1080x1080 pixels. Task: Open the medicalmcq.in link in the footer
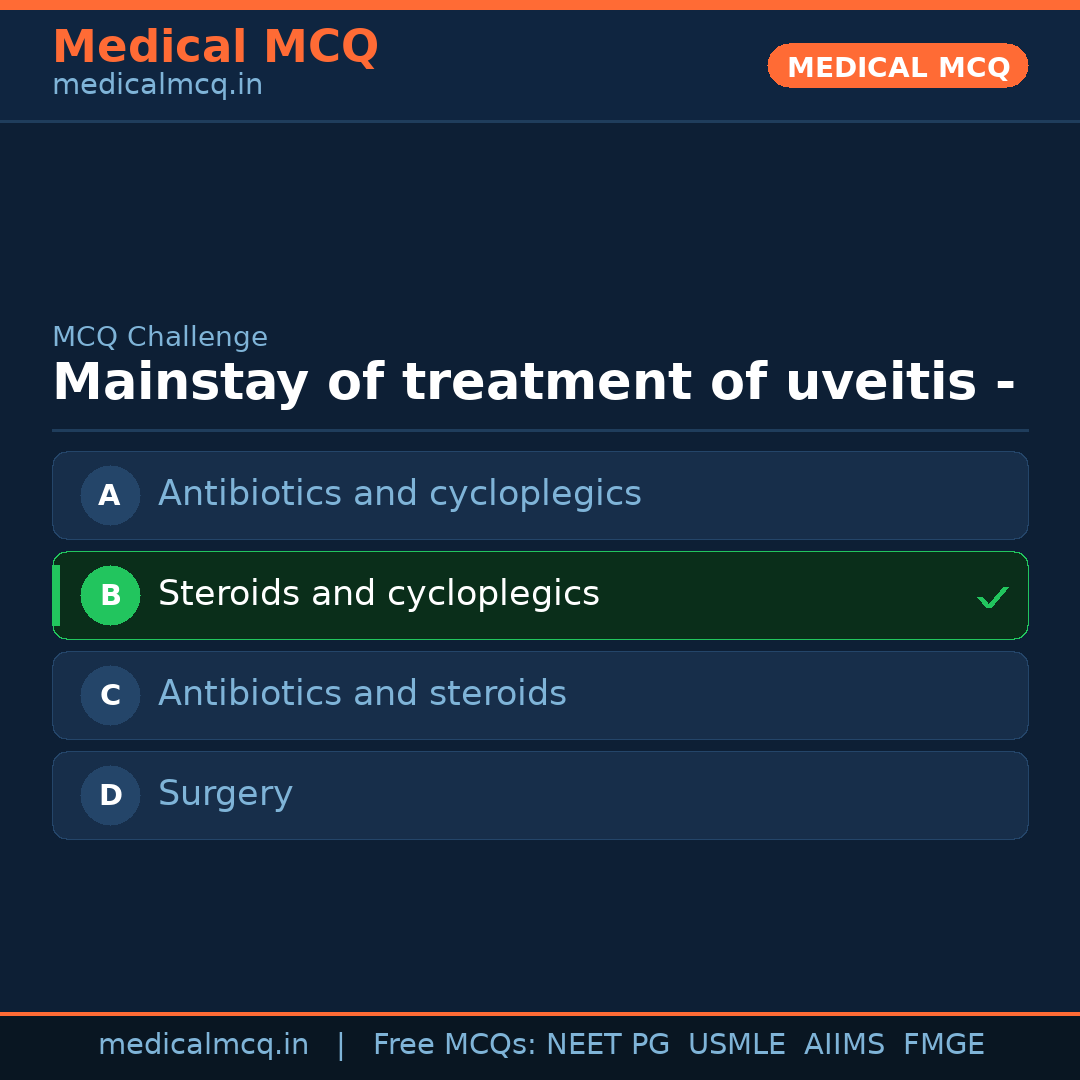click(203, 1045)
